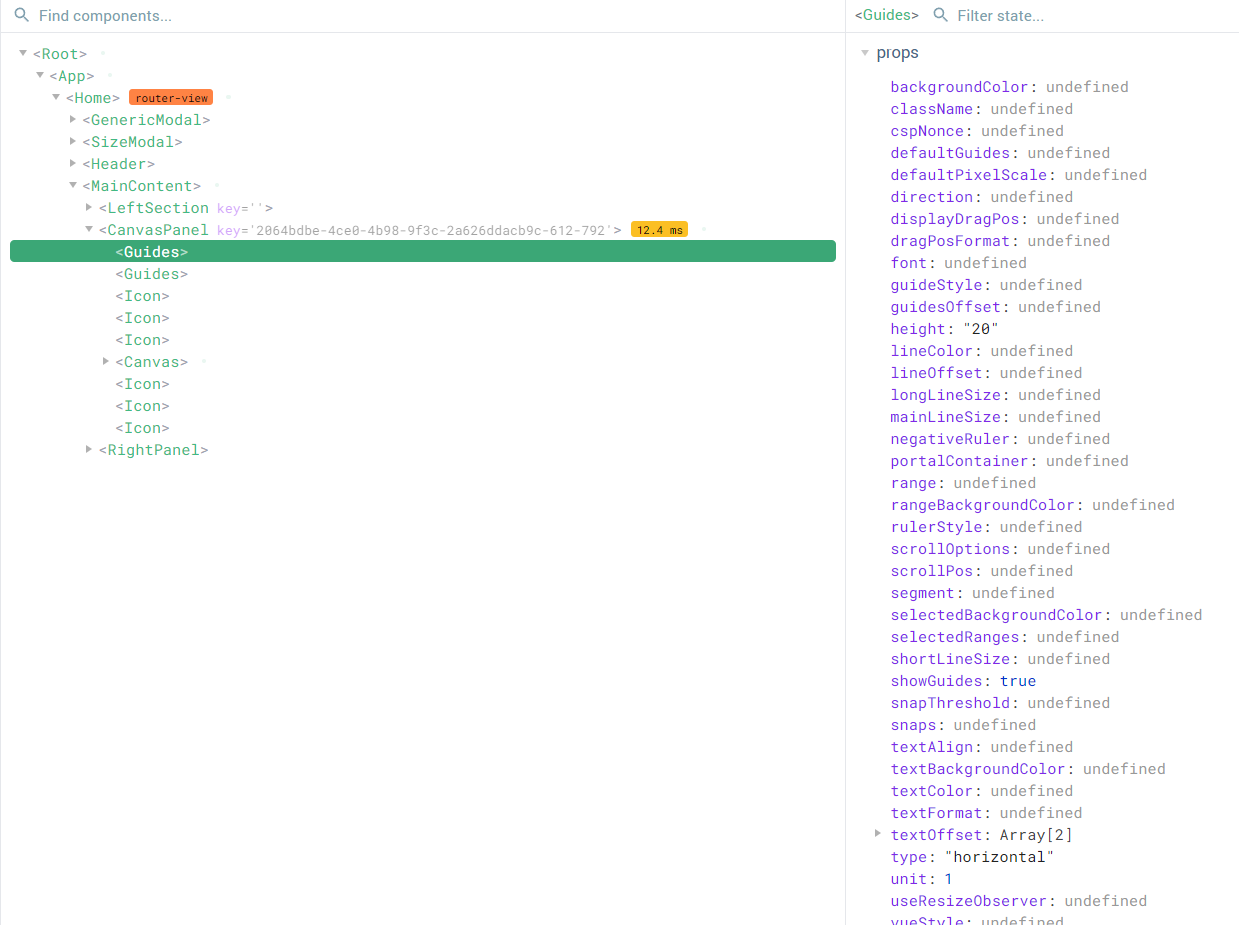Image resolution: width=1239 pixels, height=925 pixels.
Task: Select the second <Guides> component
Action: pyautogui.click(x=152, y=273)
